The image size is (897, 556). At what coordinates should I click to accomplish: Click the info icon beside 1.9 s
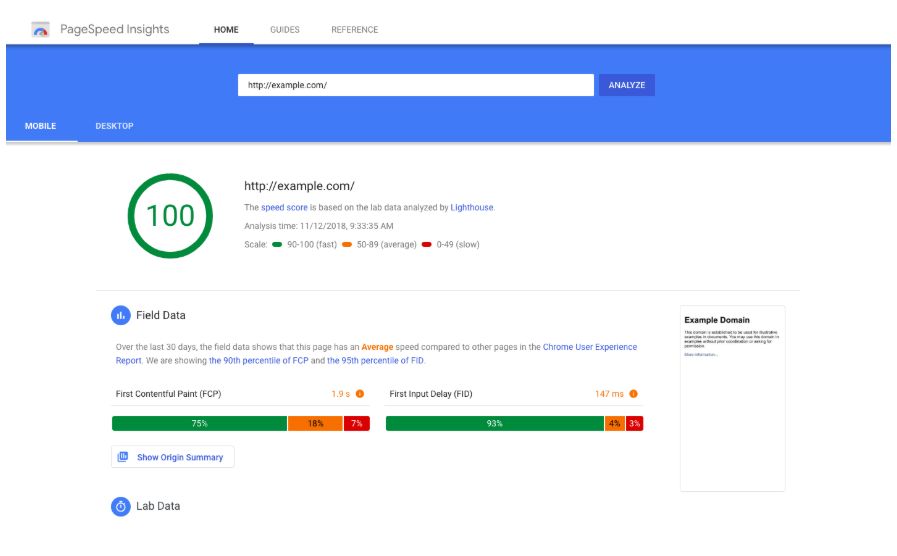[360, 394]
